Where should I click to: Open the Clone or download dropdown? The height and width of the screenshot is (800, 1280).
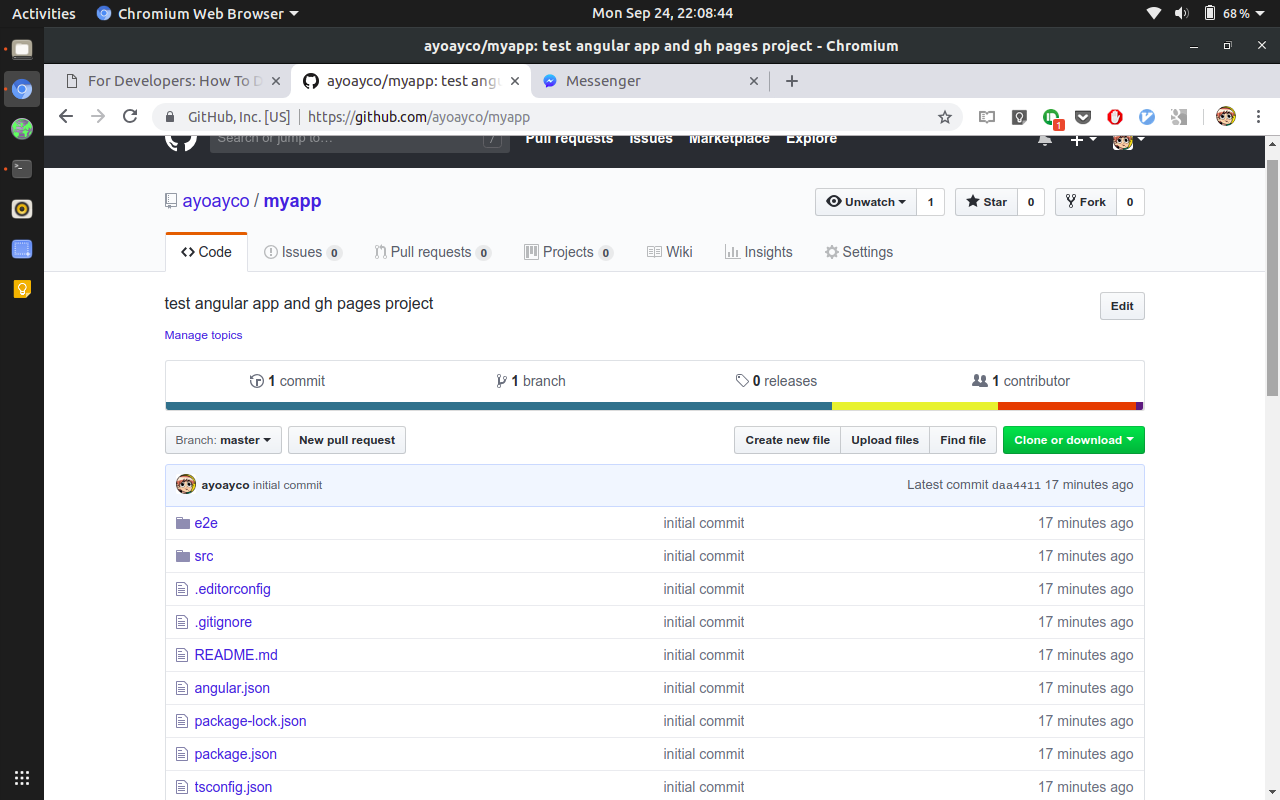(x=1073, y=440)
